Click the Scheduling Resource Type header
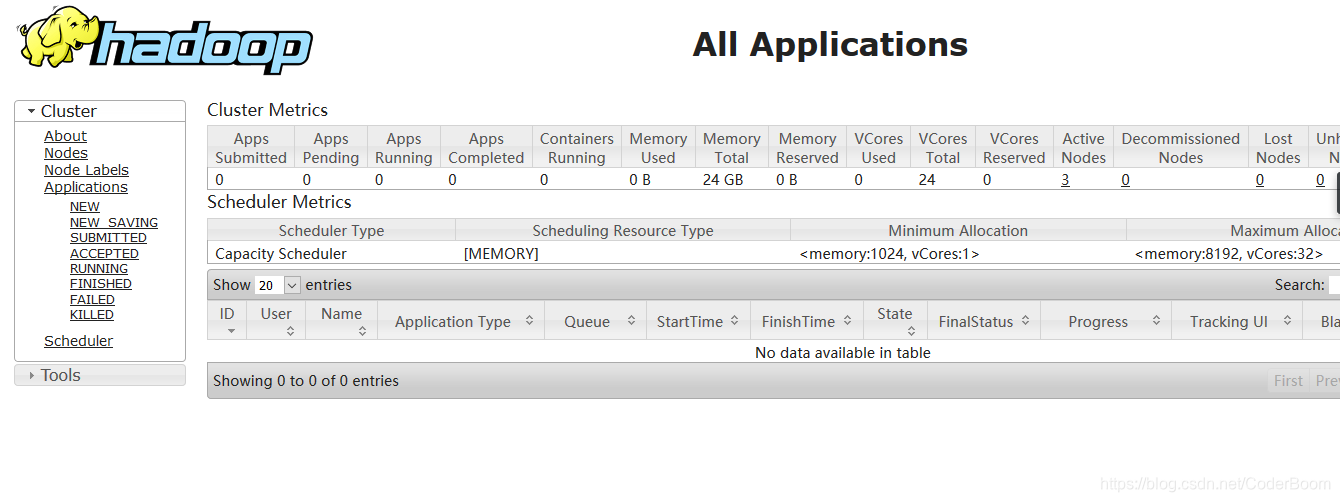The height and width of the screenshot is (502, 1340). [623, 231]
